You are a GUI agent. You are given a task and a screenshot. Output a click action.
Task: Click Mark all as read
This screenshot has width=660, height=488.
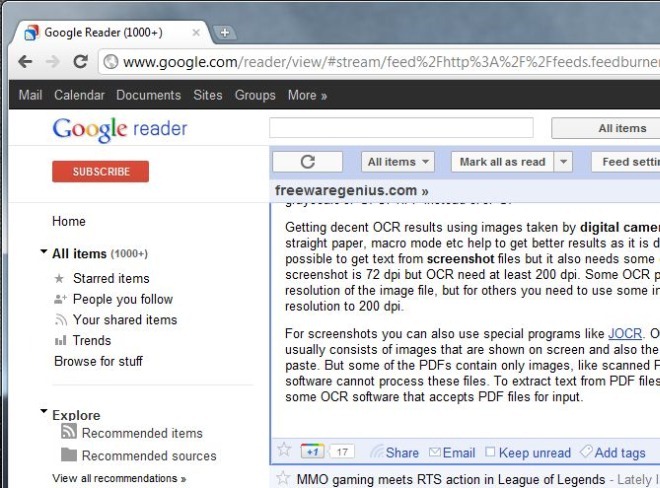(502, 162)
